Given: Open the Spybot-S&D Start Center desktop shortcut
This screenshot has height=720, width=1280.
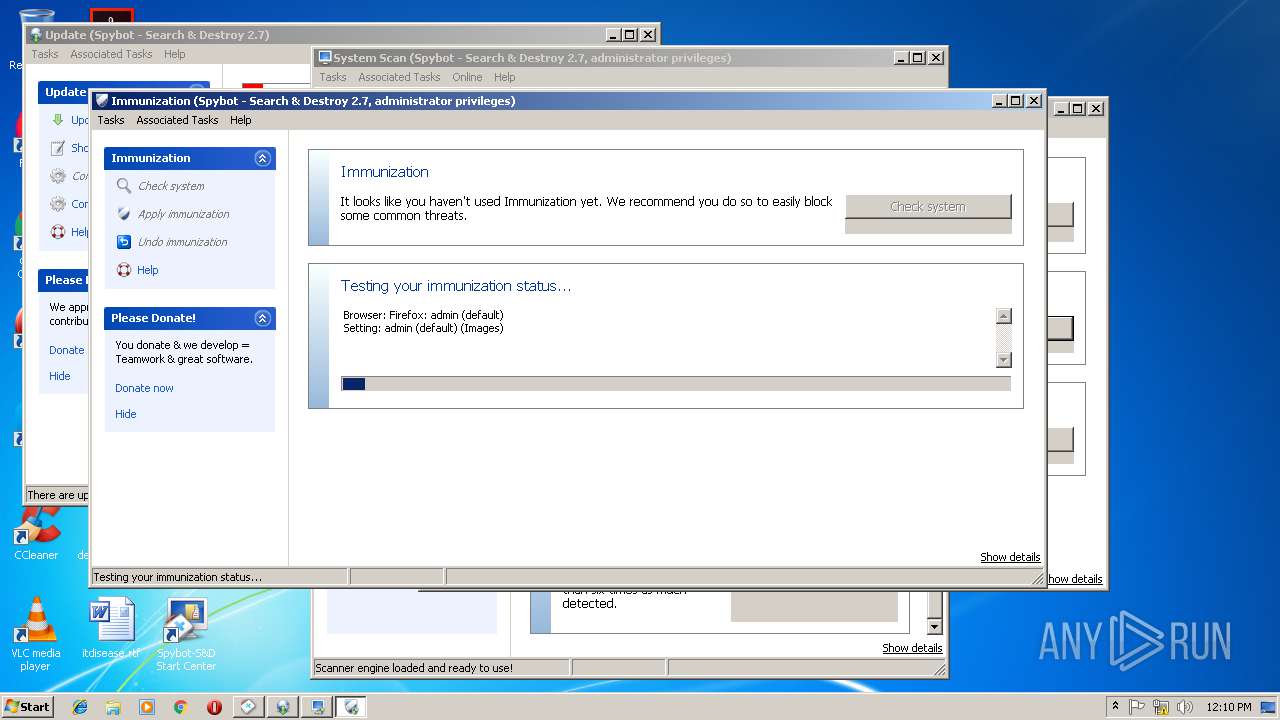Looking at the screenshot, I should 186,633.
